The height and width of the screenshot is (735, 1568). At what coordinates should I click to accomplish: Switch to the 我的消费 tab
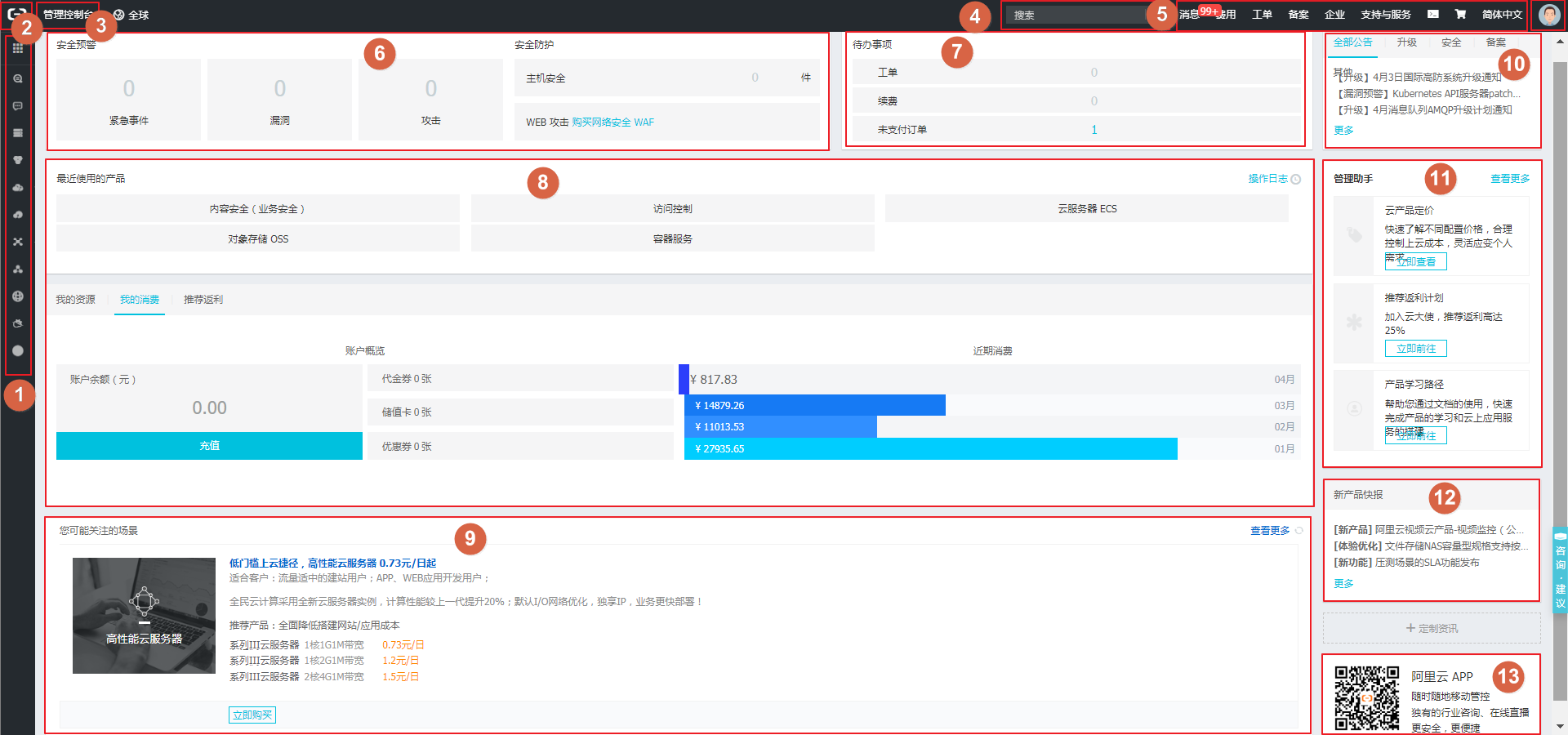coord(140,300)
